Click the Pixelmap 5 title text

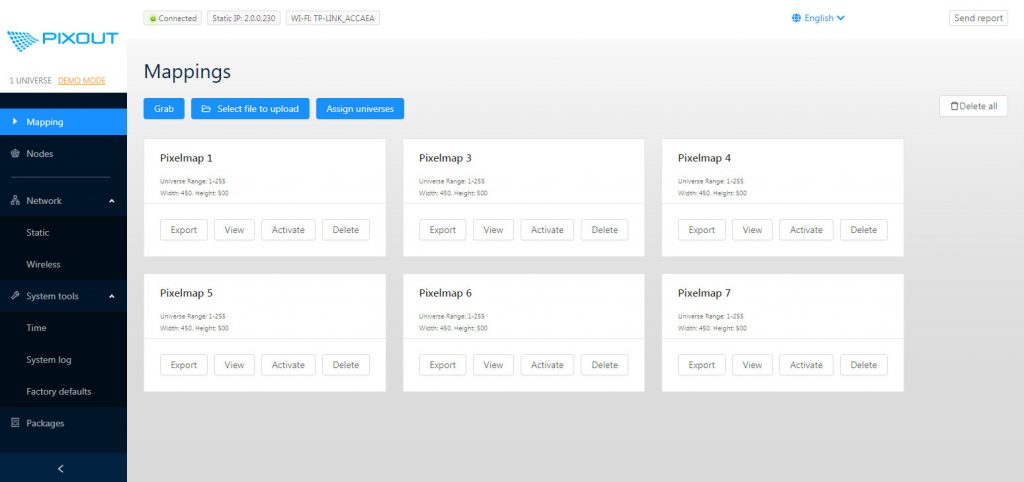pyautogui.click(x=186, y=293)
